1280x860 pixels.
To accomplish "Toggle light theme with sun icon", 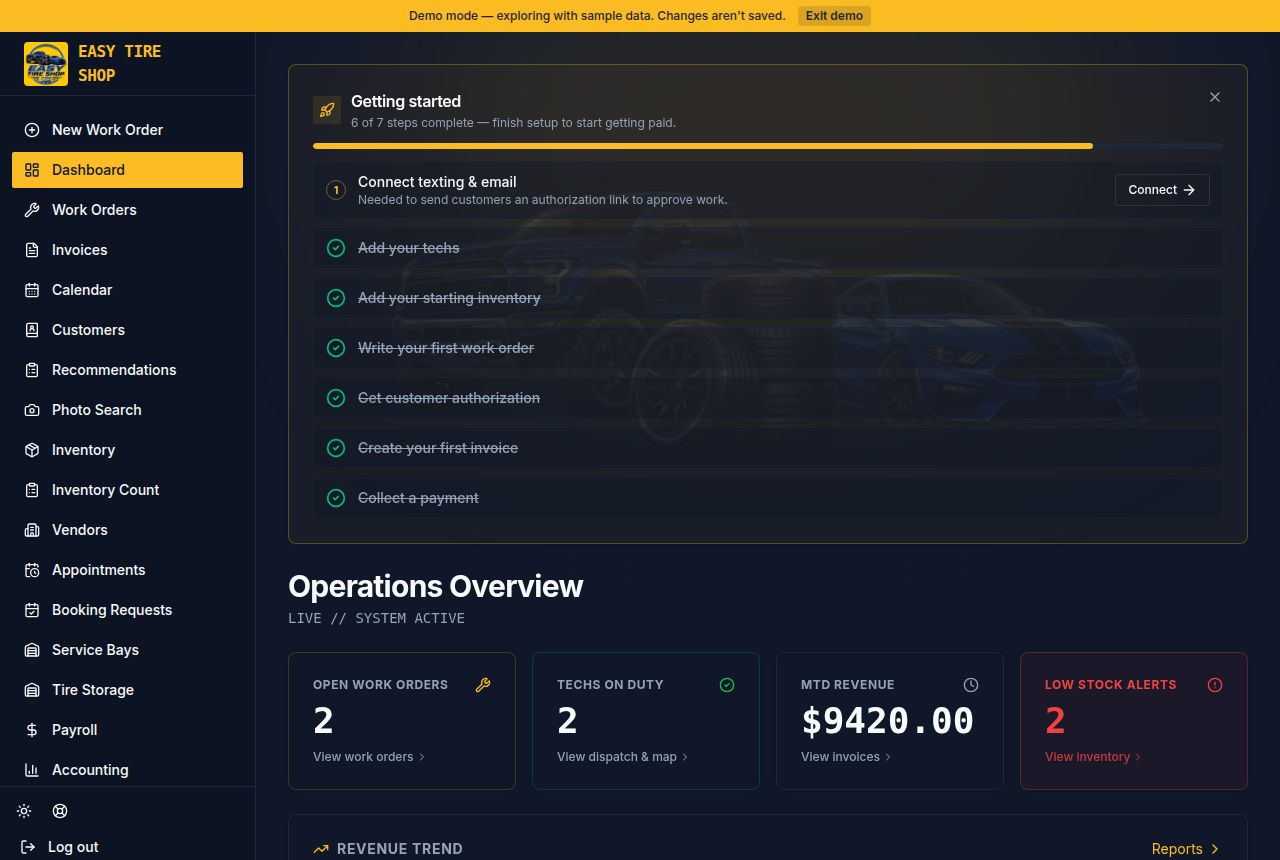I will click(x=24, y=811).
